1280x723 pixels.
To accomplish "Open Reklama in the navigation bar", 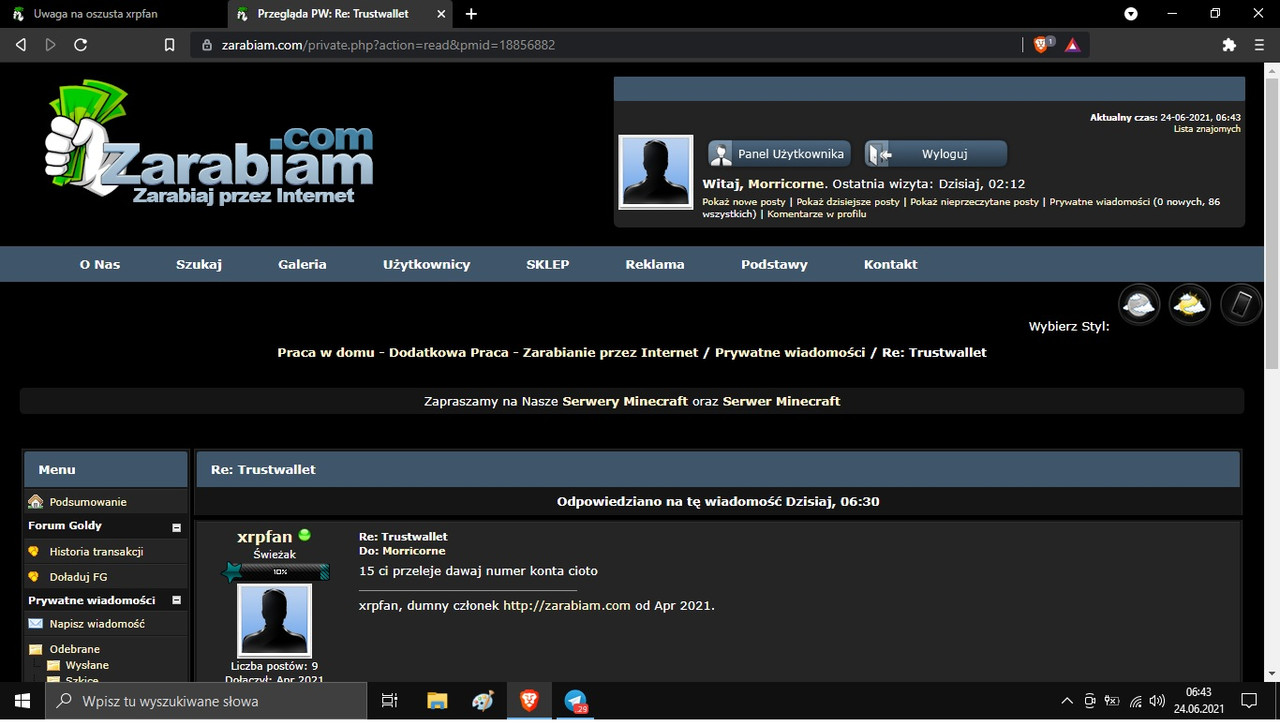I will coord(655,264).
